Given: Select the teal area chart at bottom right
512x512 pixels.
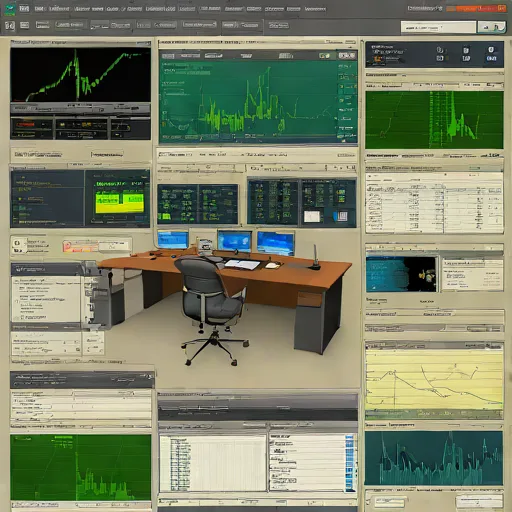Looking at the screenshot, I should [x=434, y=458].
